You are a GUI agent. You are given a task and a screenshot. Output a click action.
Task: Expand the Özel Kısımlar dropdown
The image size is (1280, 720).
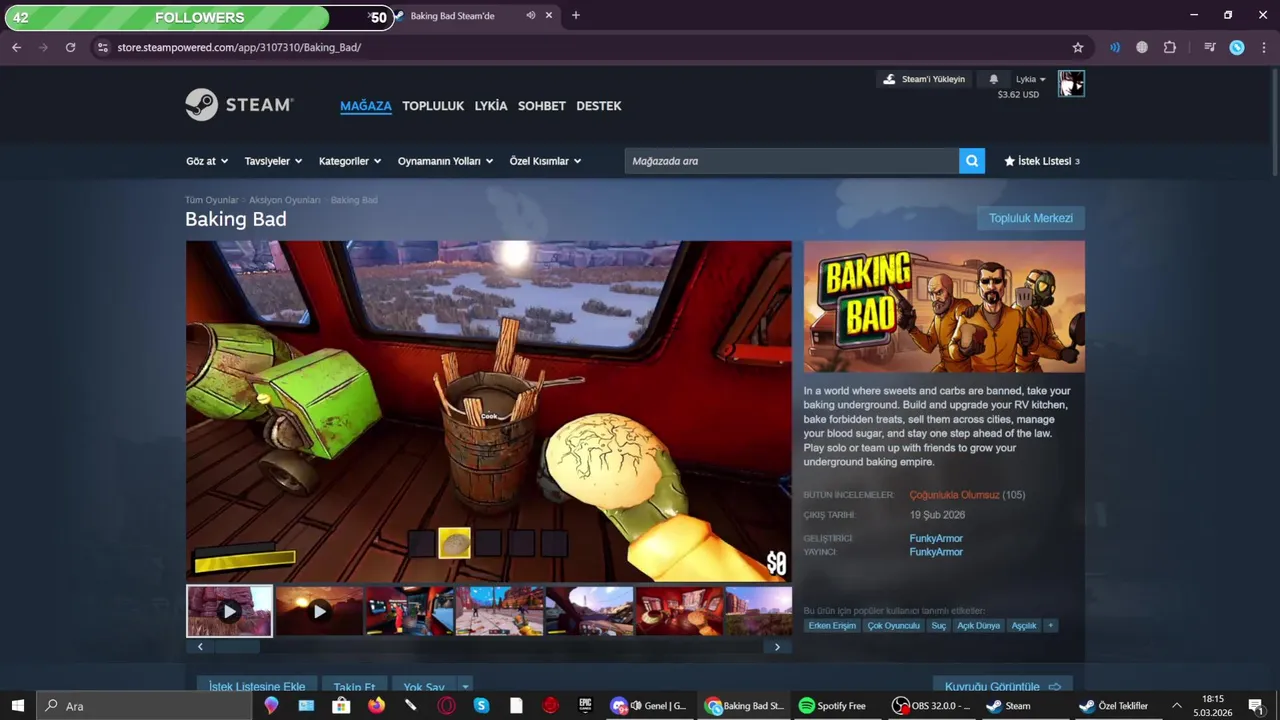click(545, 161)
